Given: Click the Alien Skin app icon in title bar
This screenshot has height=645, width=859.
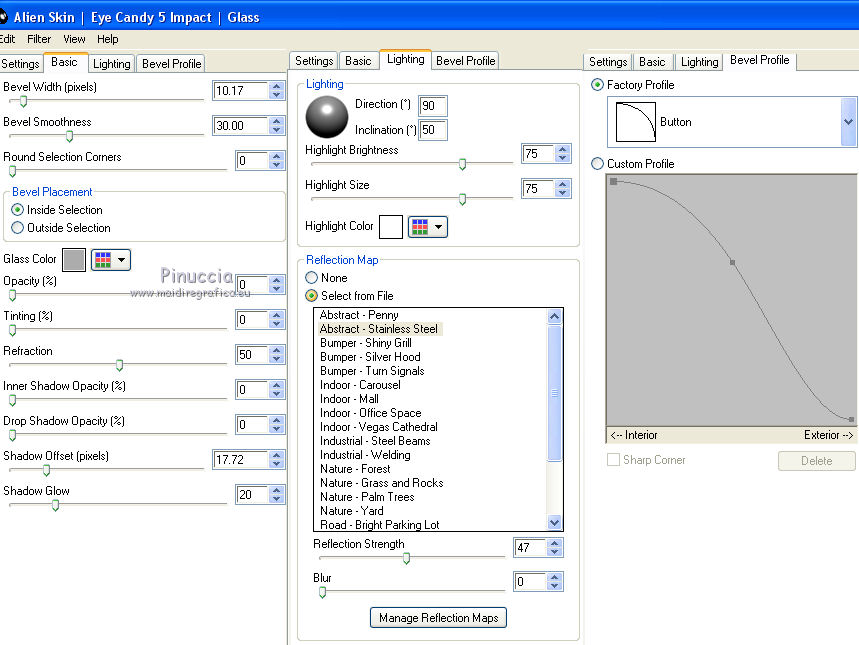Looking at the screenshot, I should pyautogui.click(x=3, y=16).
